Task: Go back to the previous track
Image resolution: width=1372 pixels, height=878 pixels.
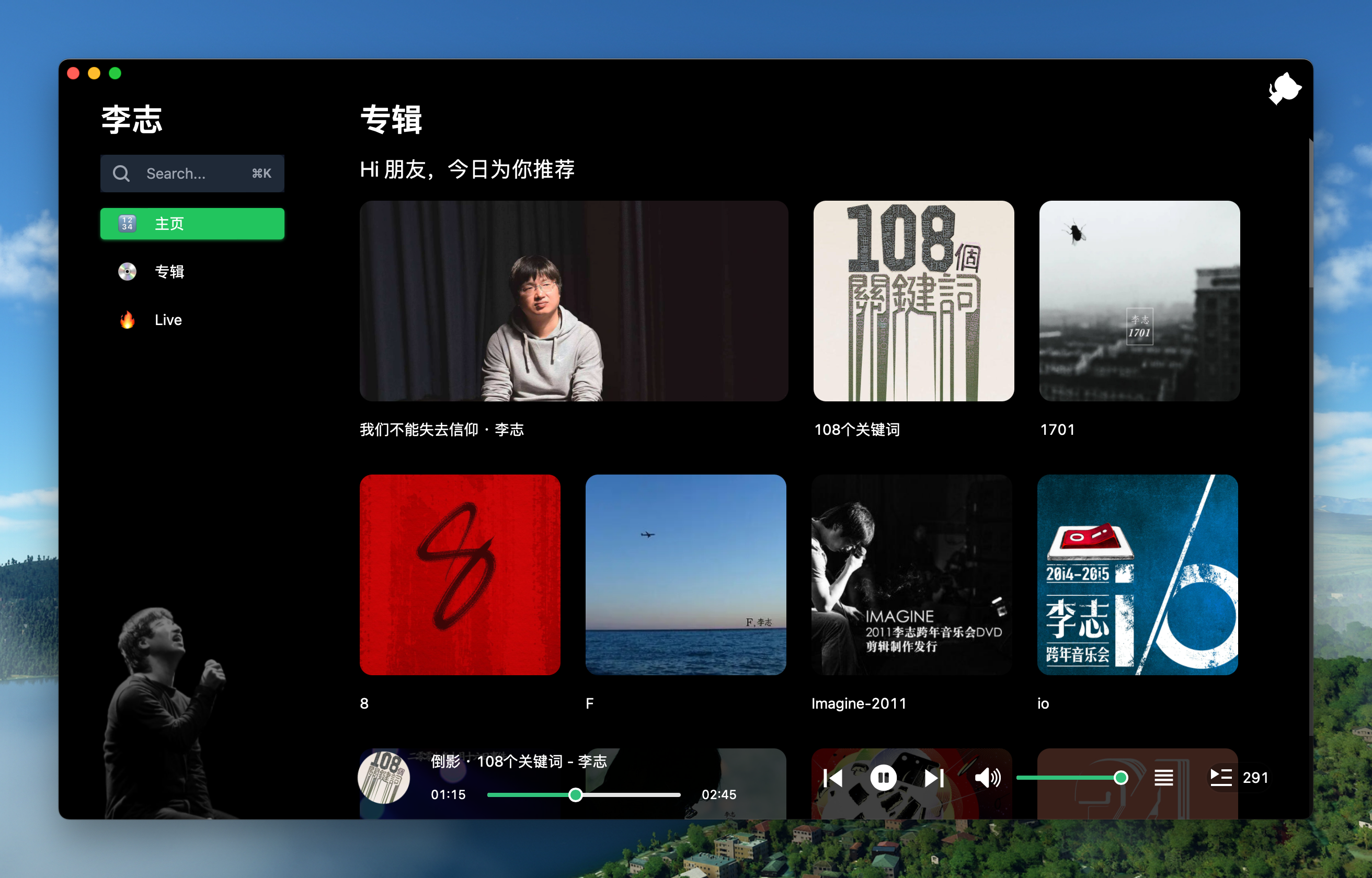Action: pos(833,778)
